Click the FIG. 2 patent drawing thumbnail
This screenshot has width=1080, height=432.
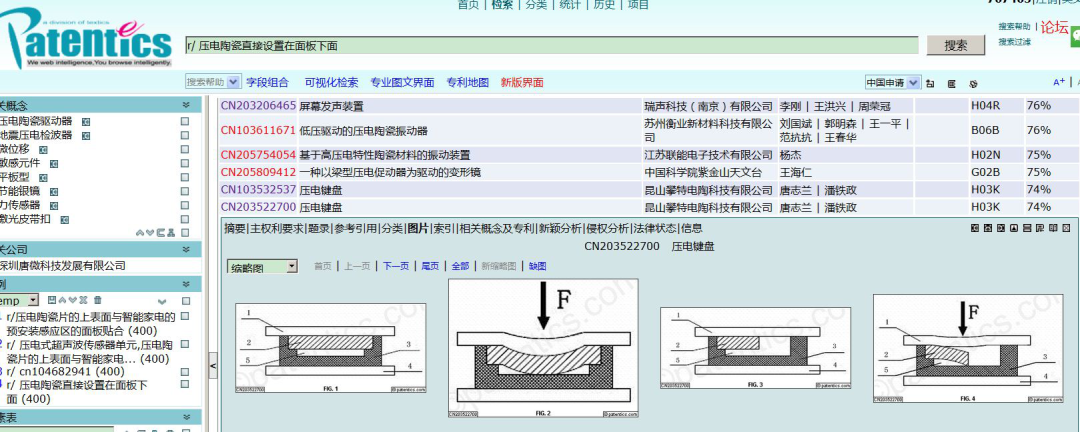(x=542, y=347)
